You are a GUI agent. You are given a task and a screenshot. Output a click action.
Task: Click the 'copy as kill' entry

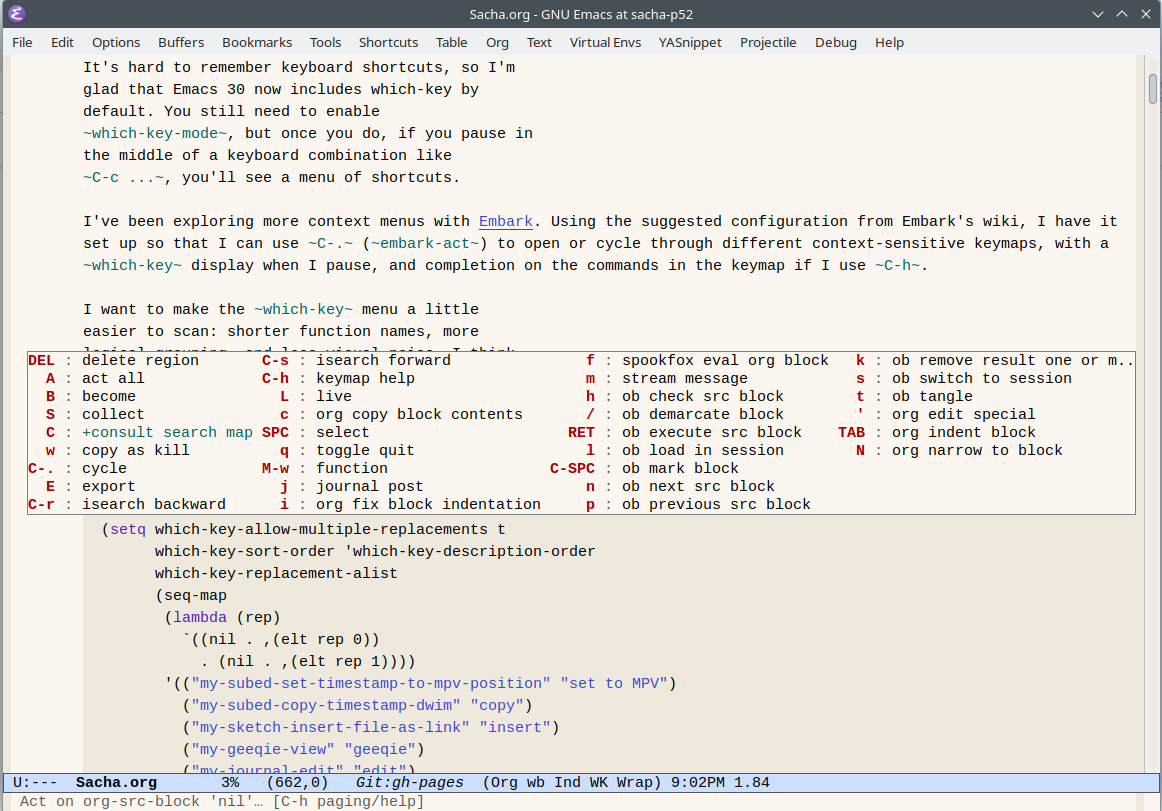[x=136, y=451]
